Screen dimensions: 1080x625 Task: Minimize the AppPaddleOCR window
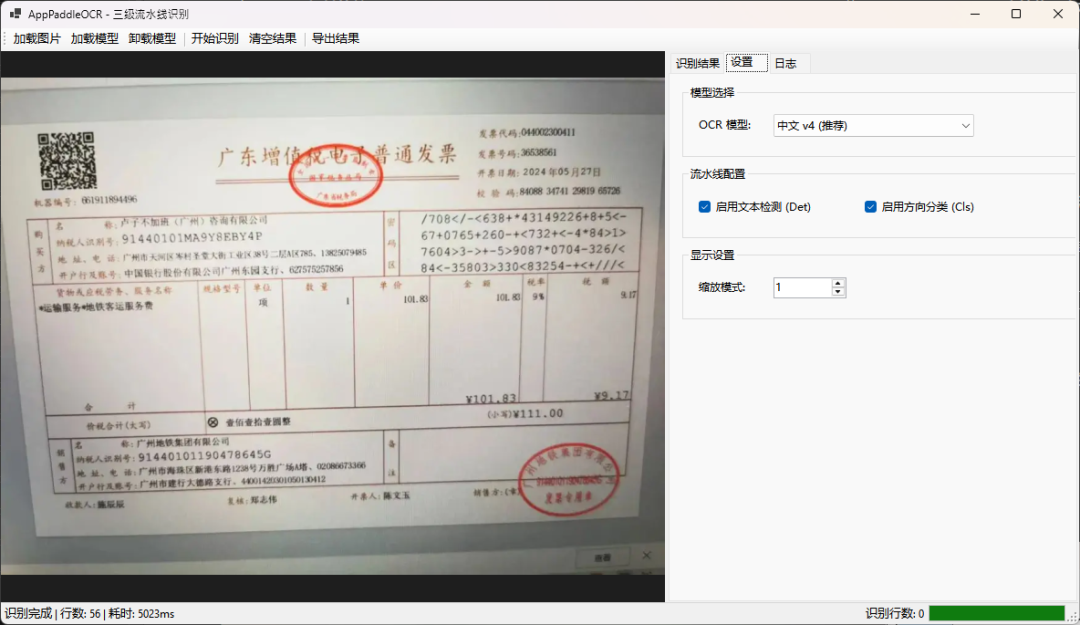point(975,14)
